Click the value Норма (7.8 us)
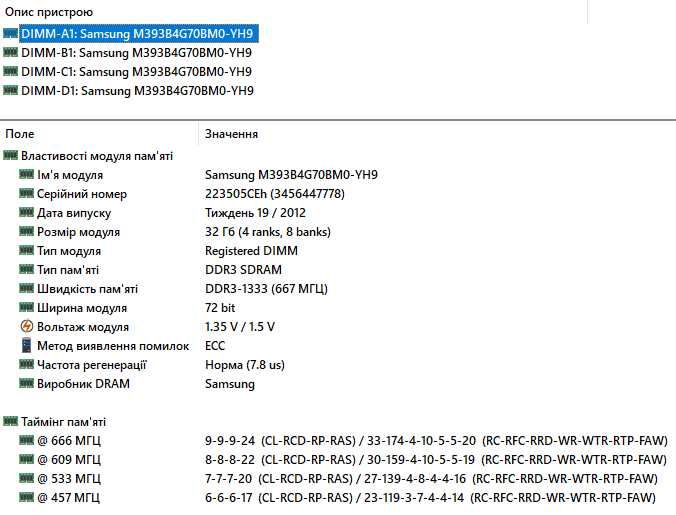Image resolution: width=676 pixels, height=515 pixels. click(x=245, y=365)
